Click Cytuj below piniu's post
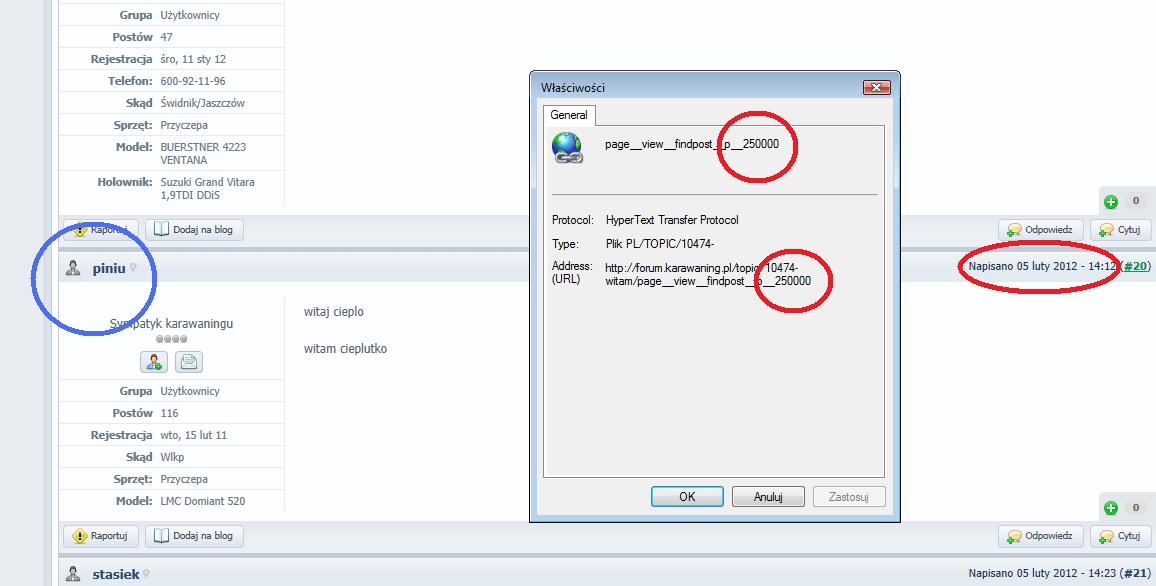This screenshot has width=1156, height=586. (x=1121, y=537)
